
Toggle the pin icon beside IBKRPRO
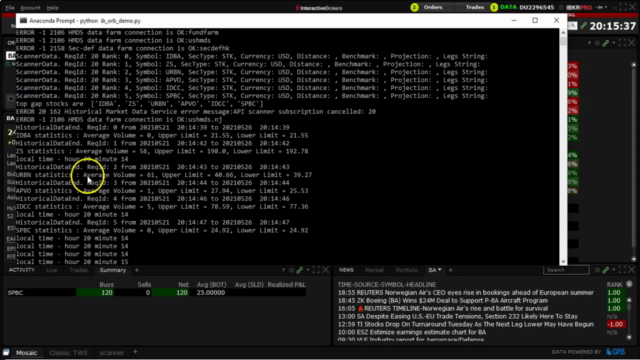point(599,7)
